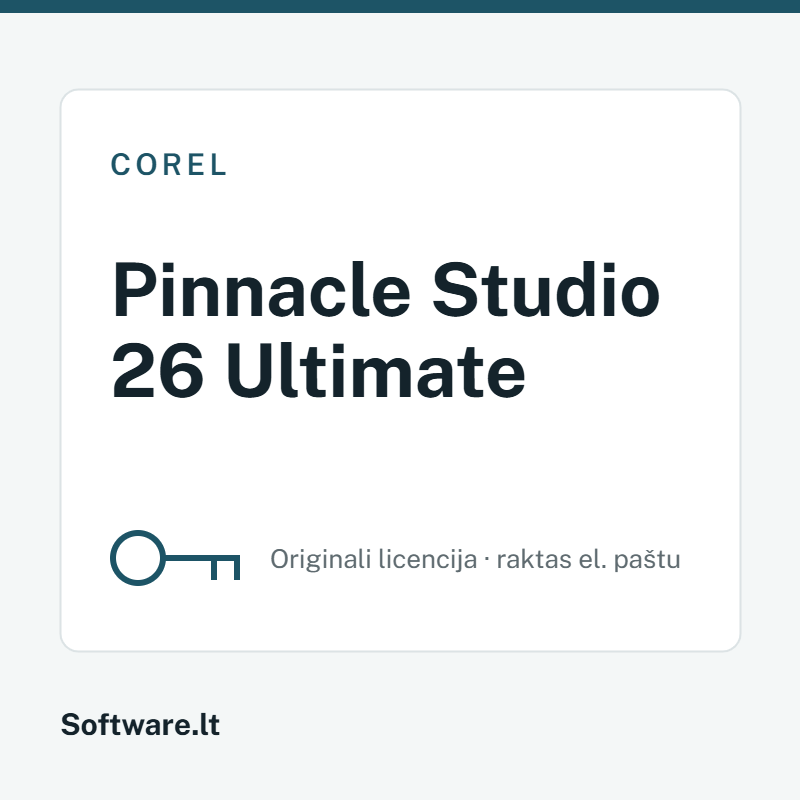800x800 pixels.
Task: Click the COREL brand label
Action: click(x=169, y=165)
